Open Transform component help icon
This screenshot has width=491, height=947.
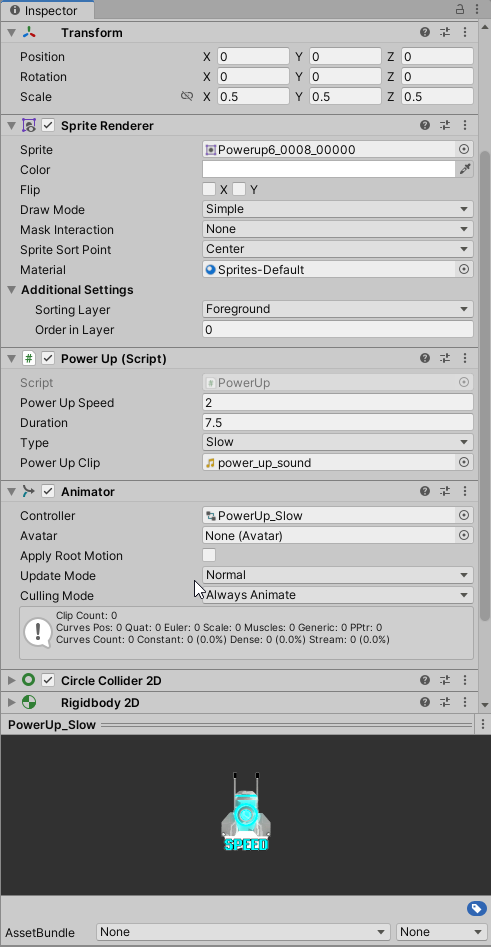click(x=425, y=33)
